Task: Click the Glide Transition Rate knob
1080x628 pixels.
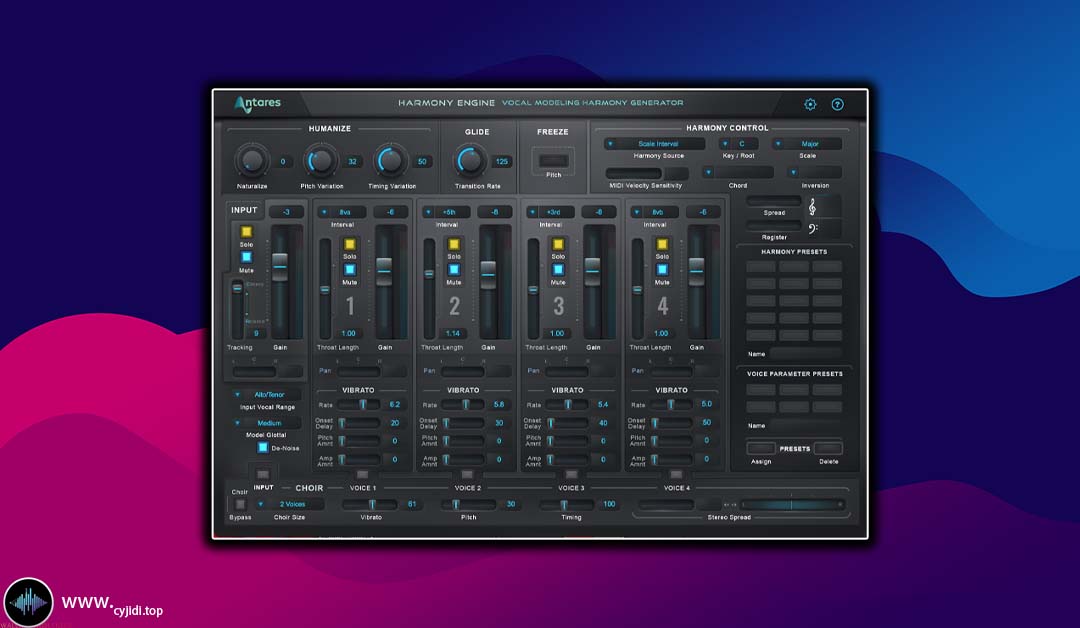Action: coord(470,161)
